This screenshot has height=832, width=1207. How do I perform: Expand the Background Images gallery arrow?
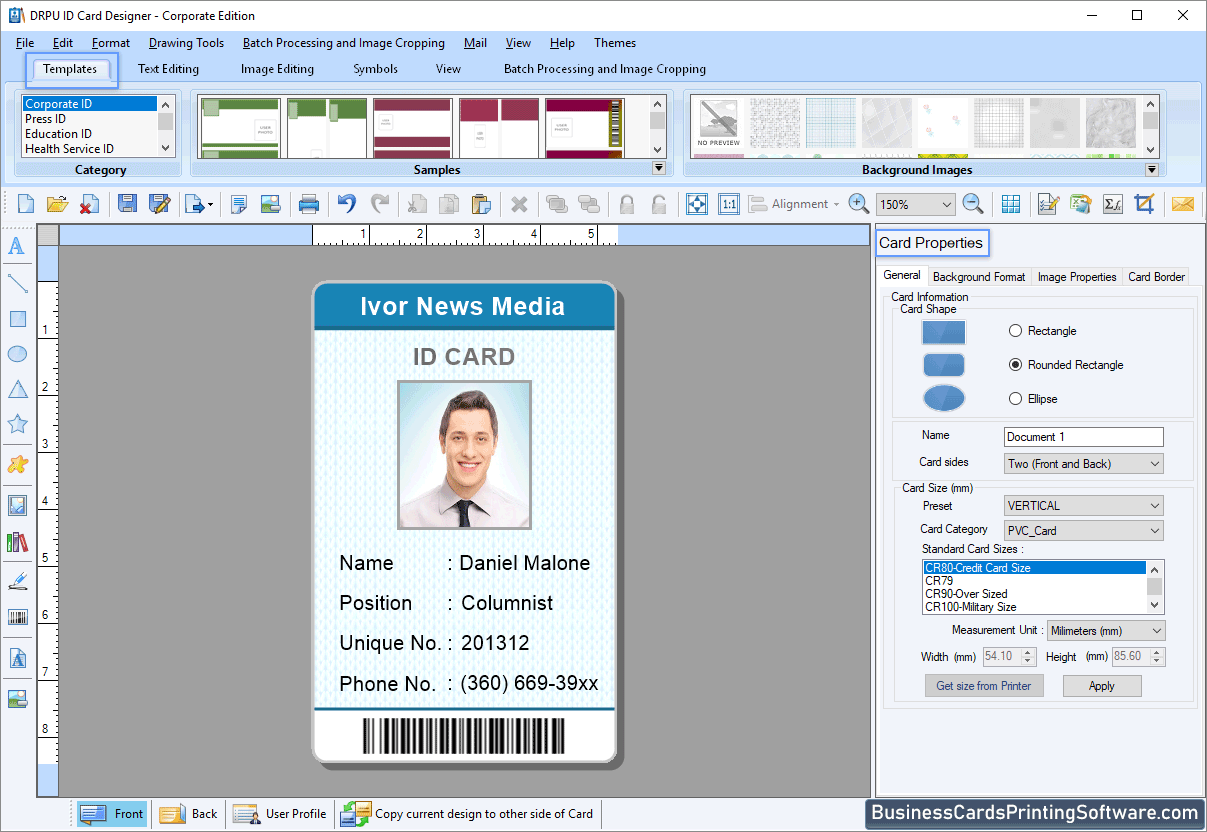(1151, 170)
